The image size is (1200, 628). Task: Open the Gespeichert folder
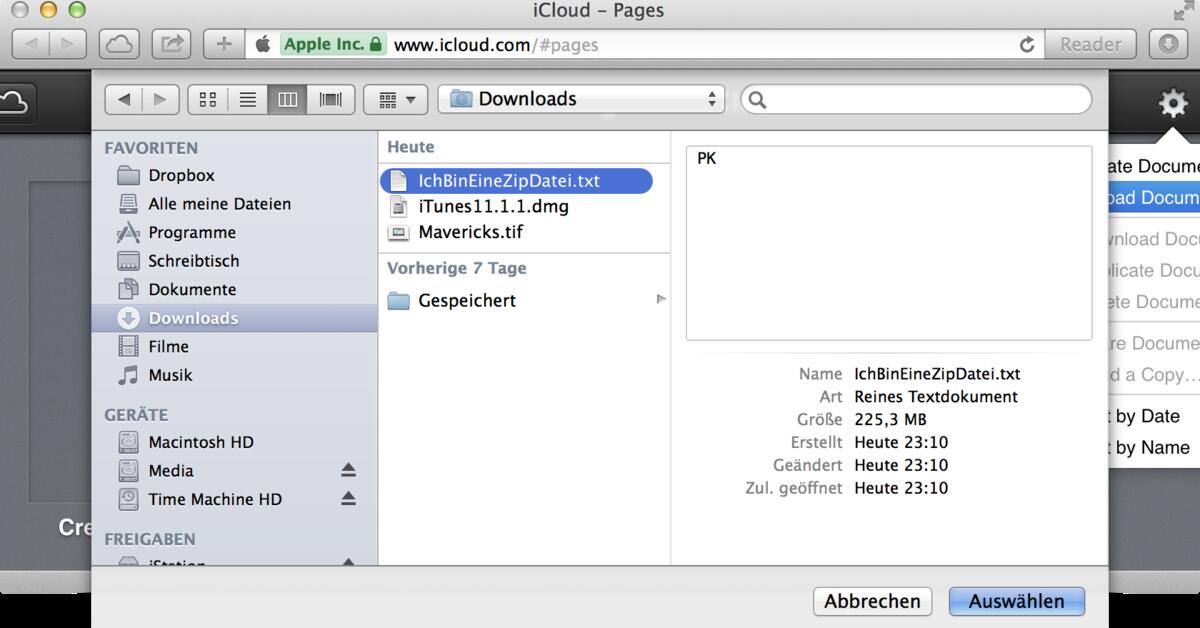pos(453,300)
